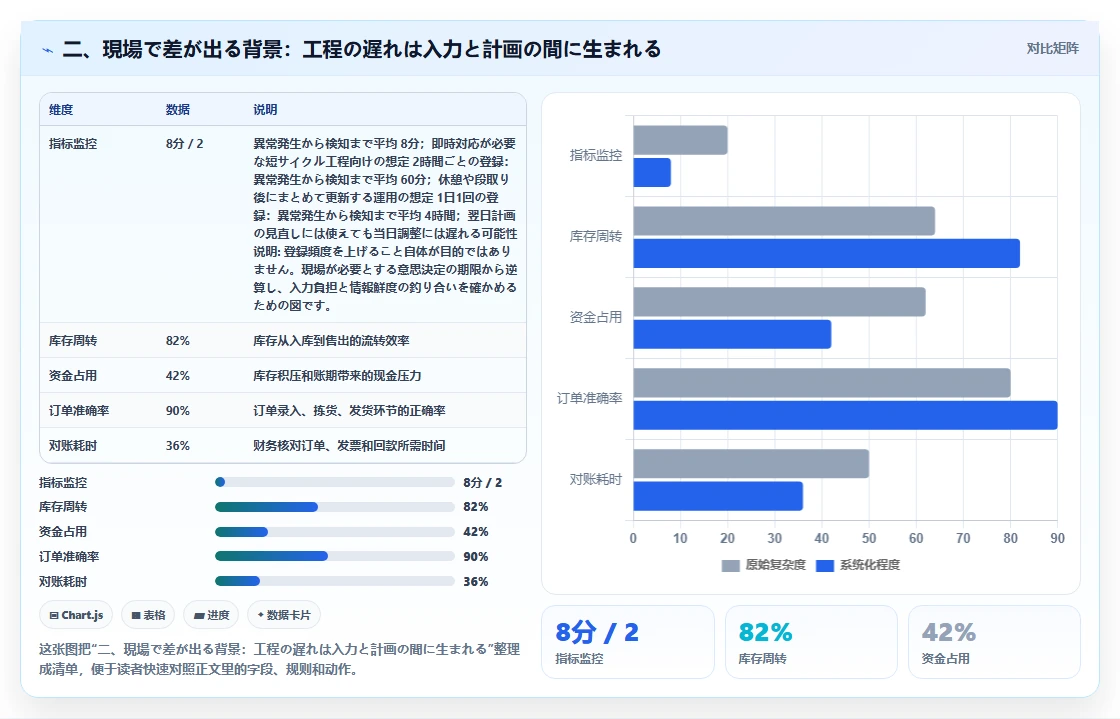The width and height of the screenshot is (1120, 719).
Task: Open the 42% 资金占用 data card
Action: point(994,642)
